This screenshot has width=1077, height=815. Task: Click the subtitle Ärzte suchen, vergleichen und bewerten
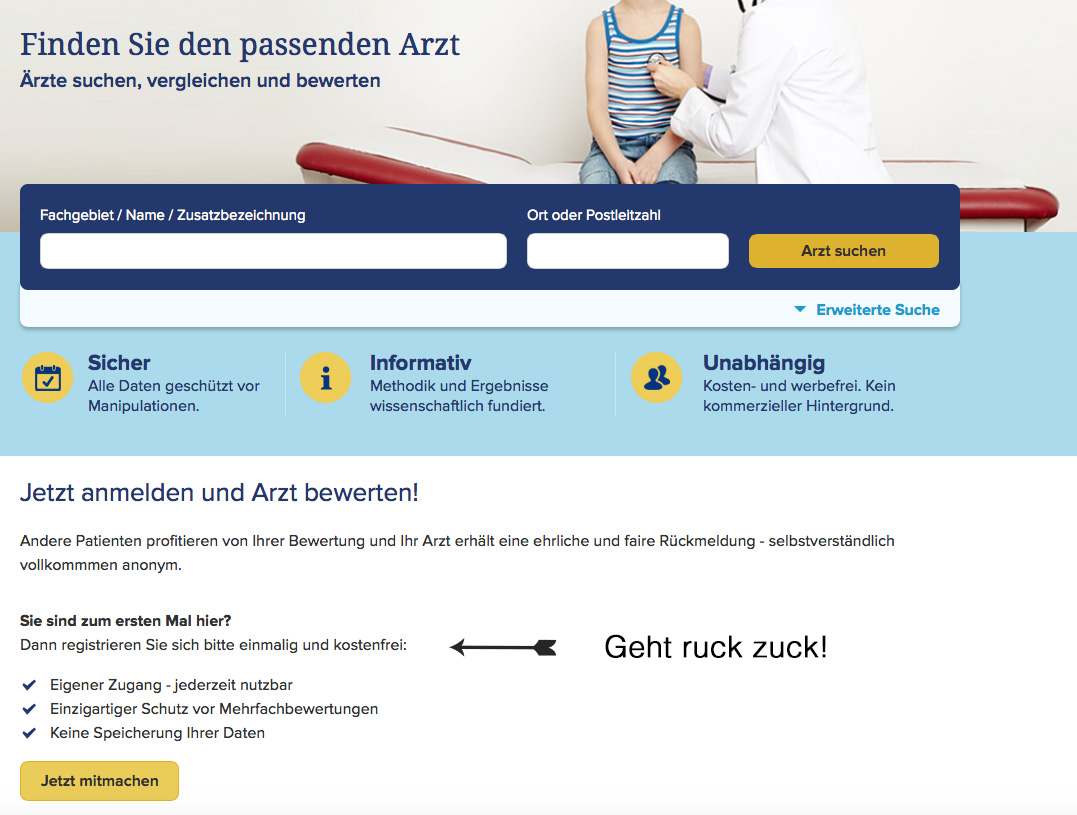click(x=200, y=80)
